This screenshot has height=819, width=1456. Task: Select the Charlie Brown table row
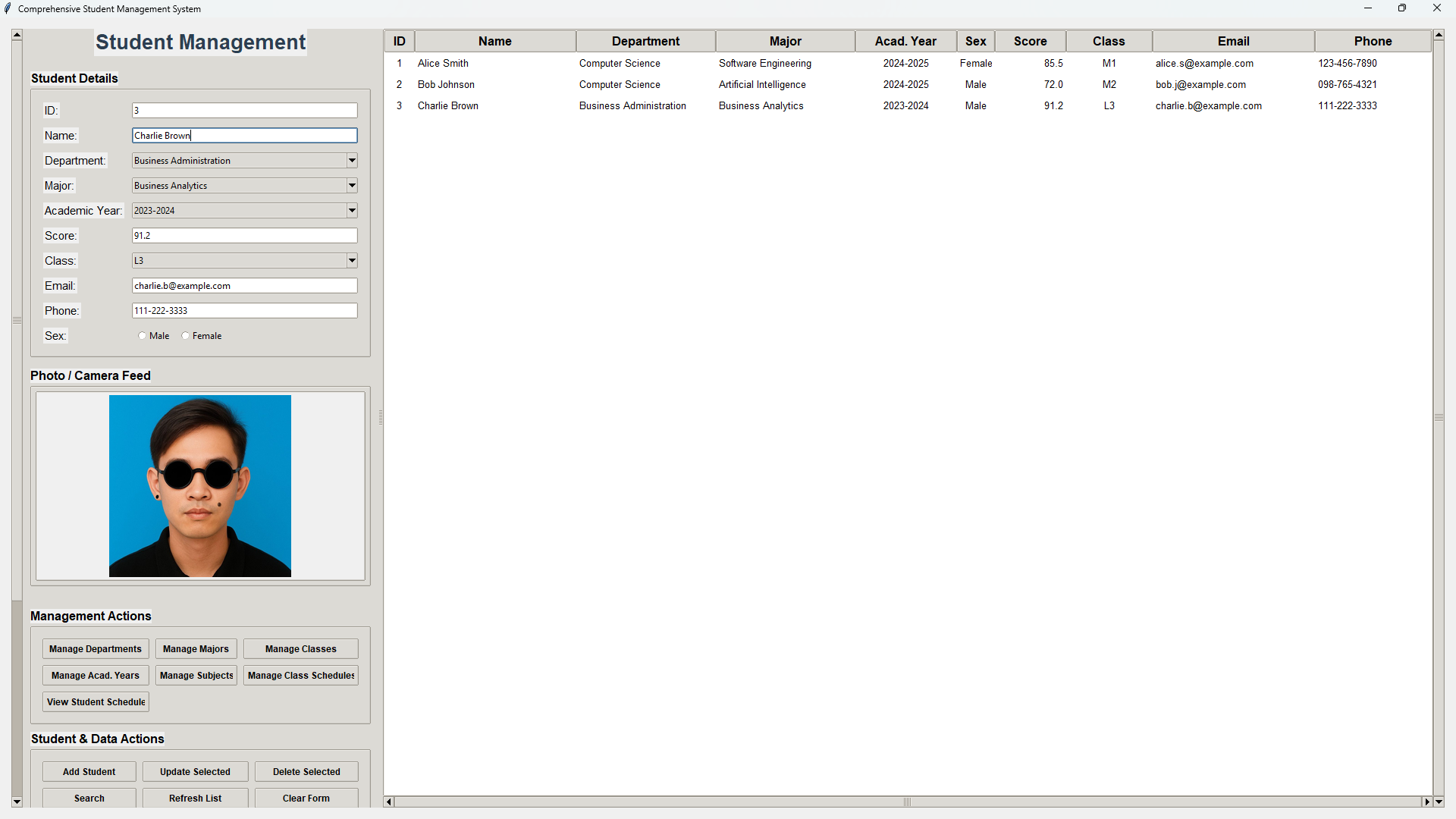tap(908, 106)
